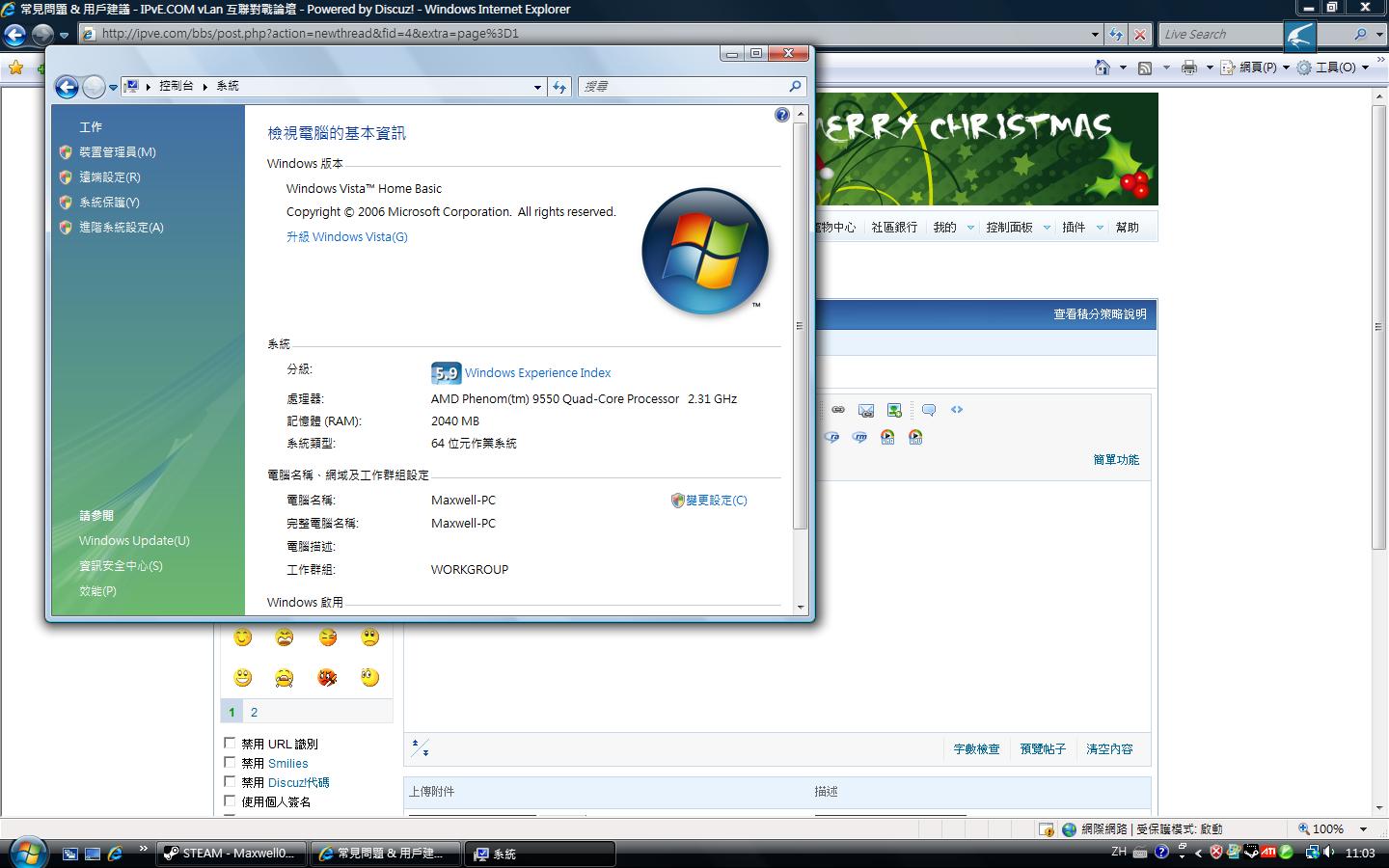Click the 預覽帖子 preview button

(x=1044, y=749)
